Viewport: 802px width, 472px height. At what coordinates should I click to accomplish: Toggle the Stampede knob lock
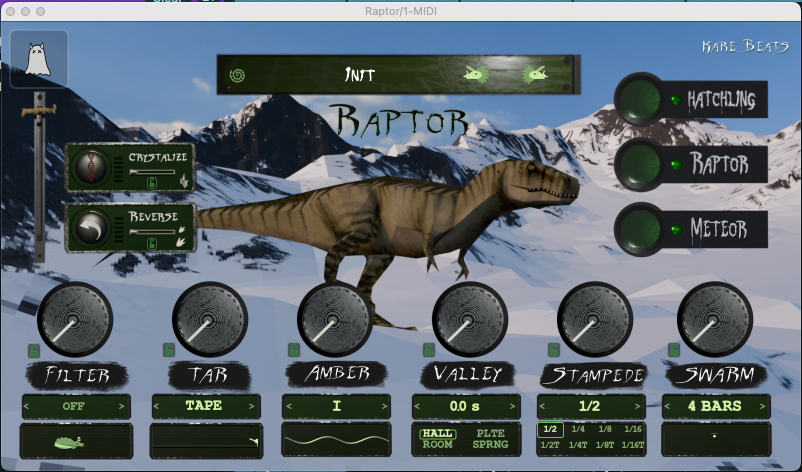pyautogui.click(x=554, y=350)
